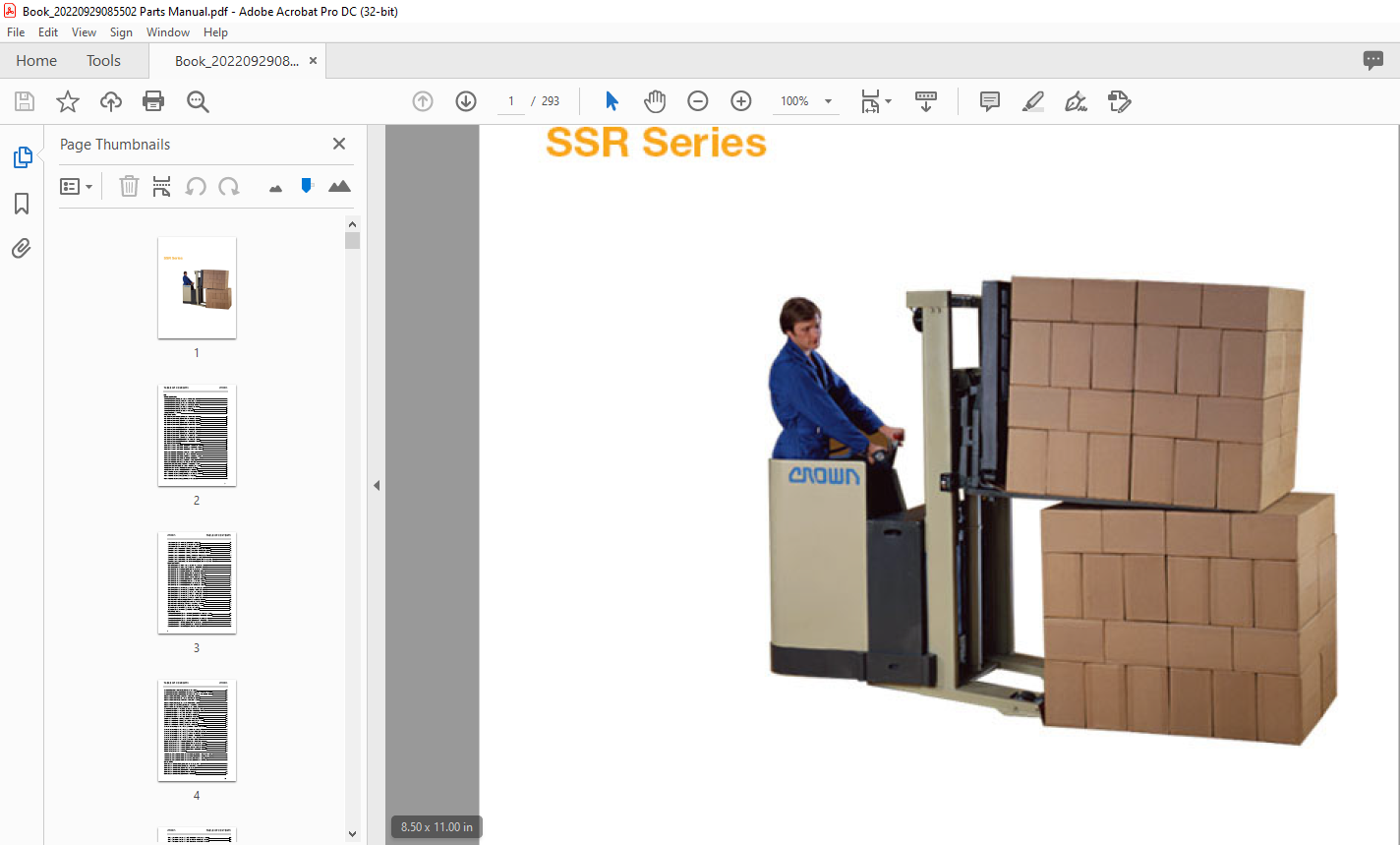Zoom in with plus circle icon
Screen dimensions: 1400x845
pyautogui.click(x=741, y=101)
